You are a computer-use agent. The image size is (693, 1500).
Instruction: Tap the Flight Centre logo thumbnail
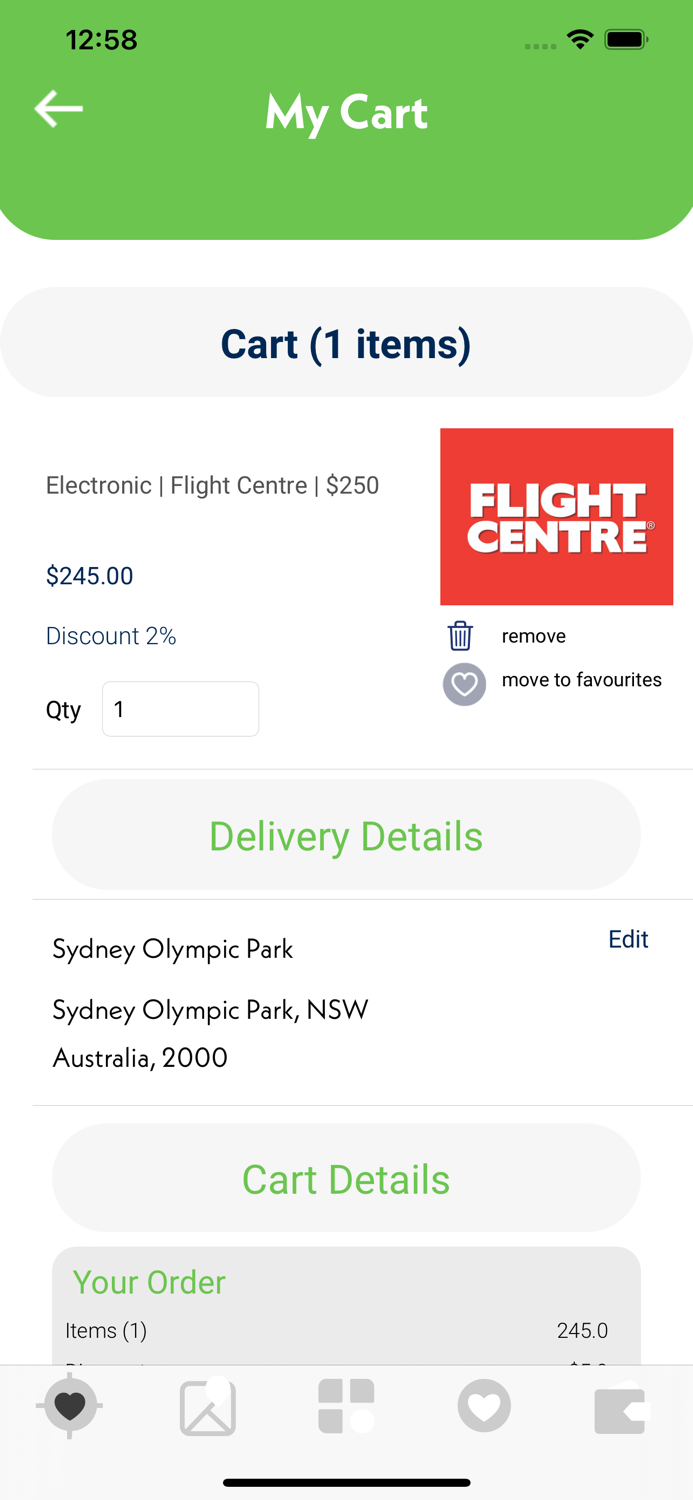coord(556,517)
